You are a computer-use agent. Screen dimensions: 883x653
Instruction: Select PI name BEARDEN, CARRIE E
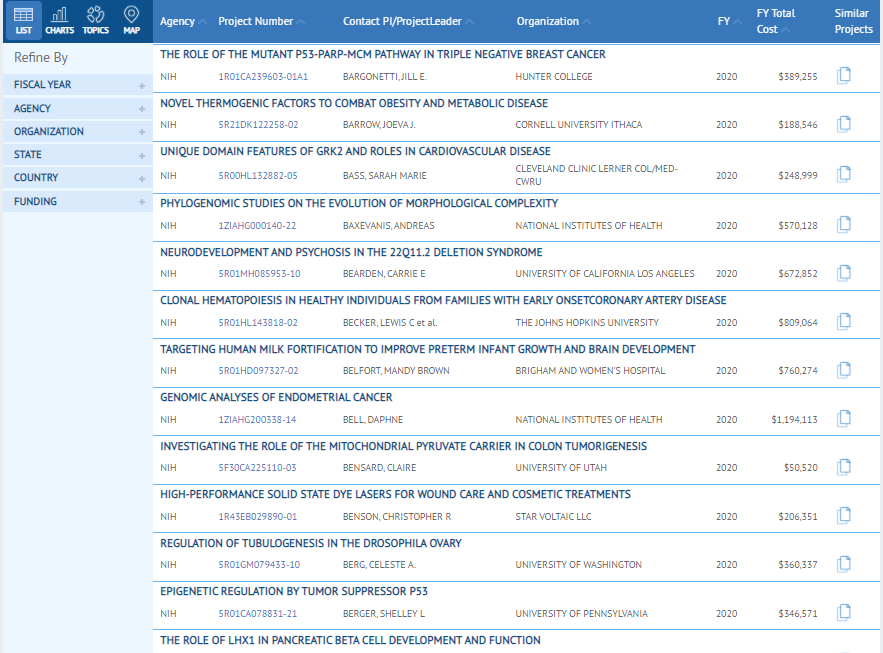[384, 274]
